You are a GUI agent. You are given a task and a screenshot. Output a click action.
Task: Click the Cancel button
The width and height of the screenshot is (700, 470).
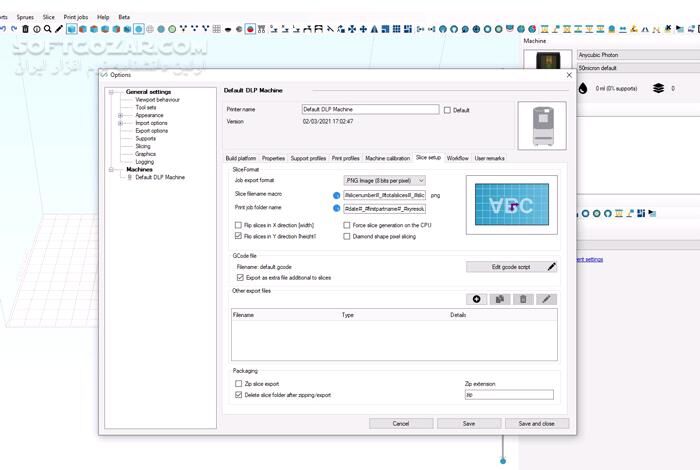click(x=401, y=423)
